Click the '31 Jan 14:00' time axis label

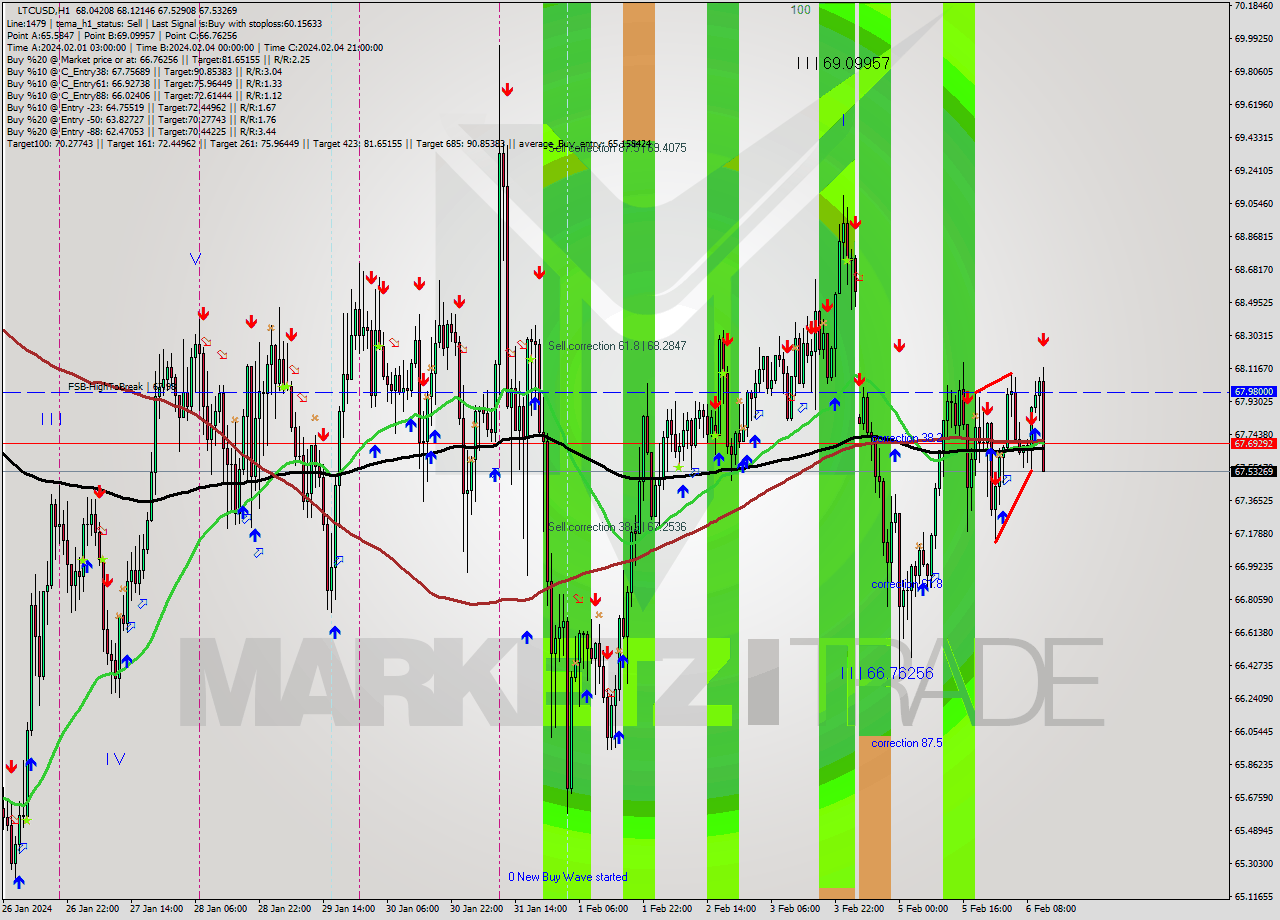(x=540, y=909)
